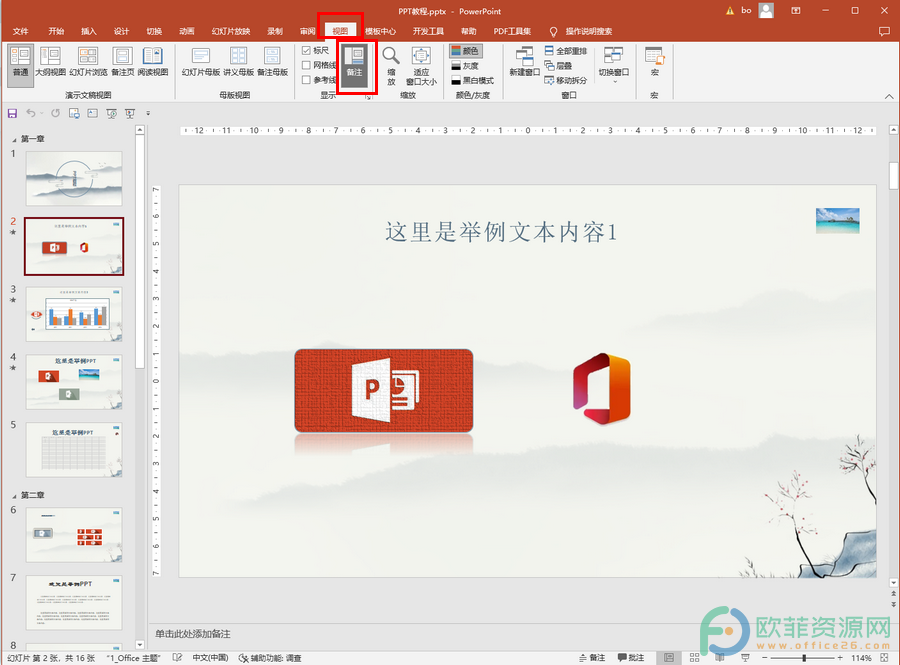Image resolution: width=900 pixels, height=665 pixels.
Task: Click the 备注 notes button in ribbon
Action: click(355, 64)
